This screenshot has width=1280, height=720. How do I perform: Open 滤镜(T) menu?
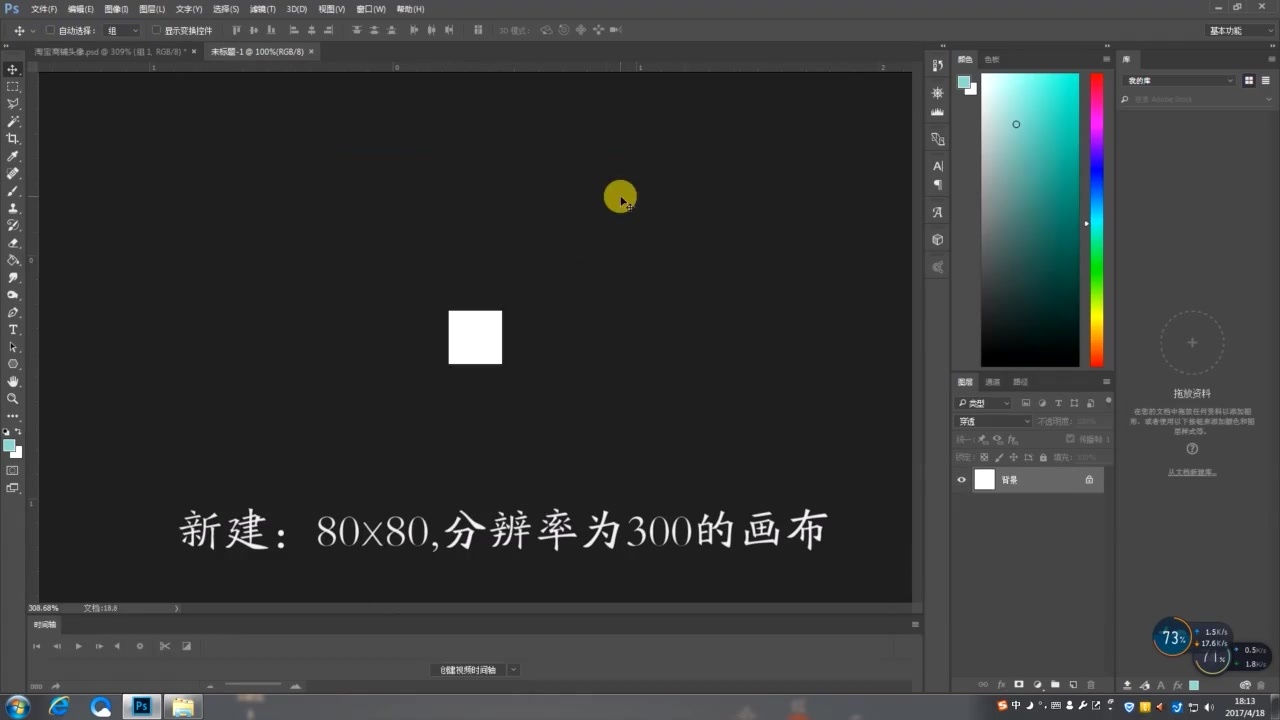263,9
